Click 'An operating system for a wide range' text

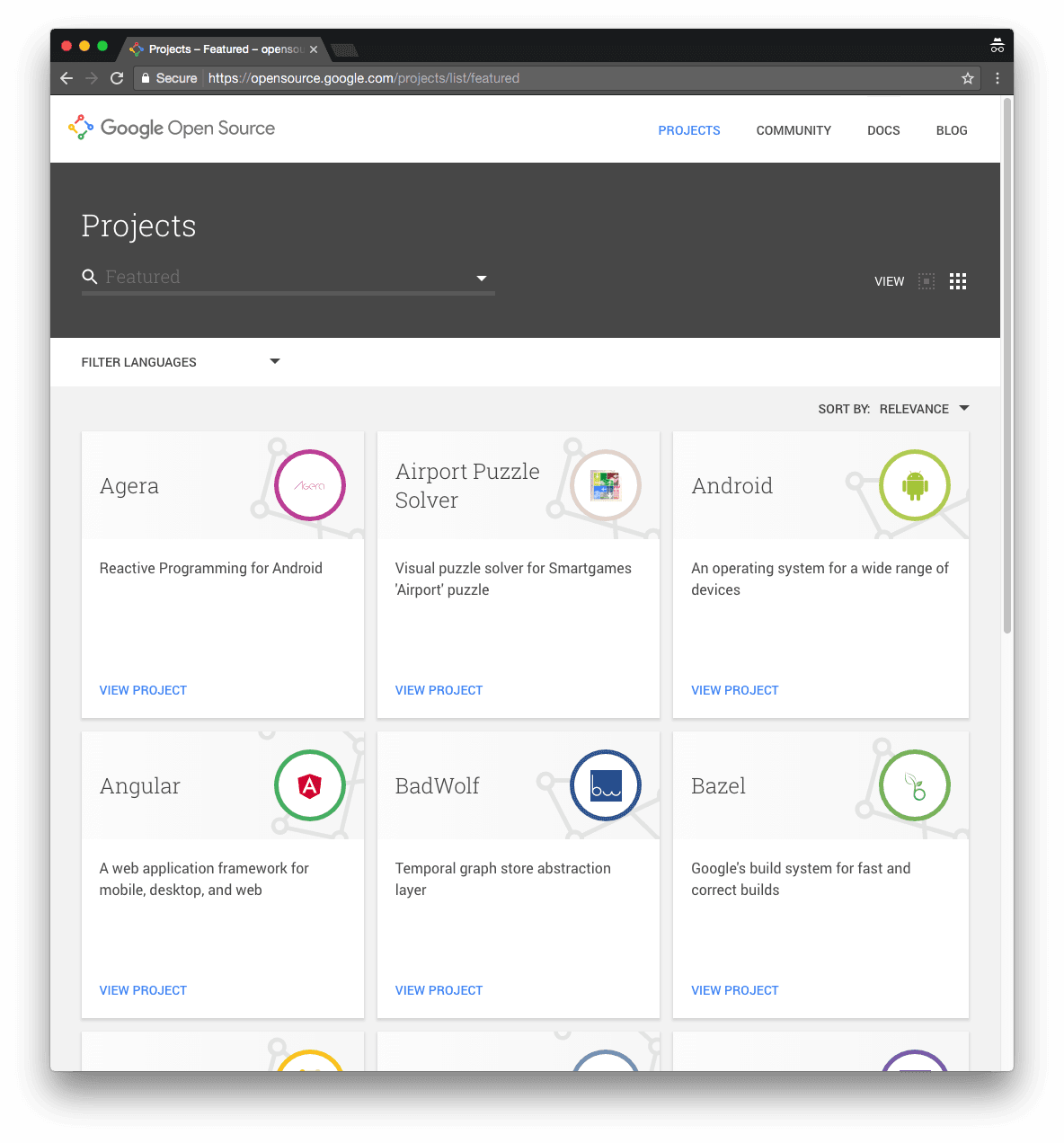click(x=820, y=579)
